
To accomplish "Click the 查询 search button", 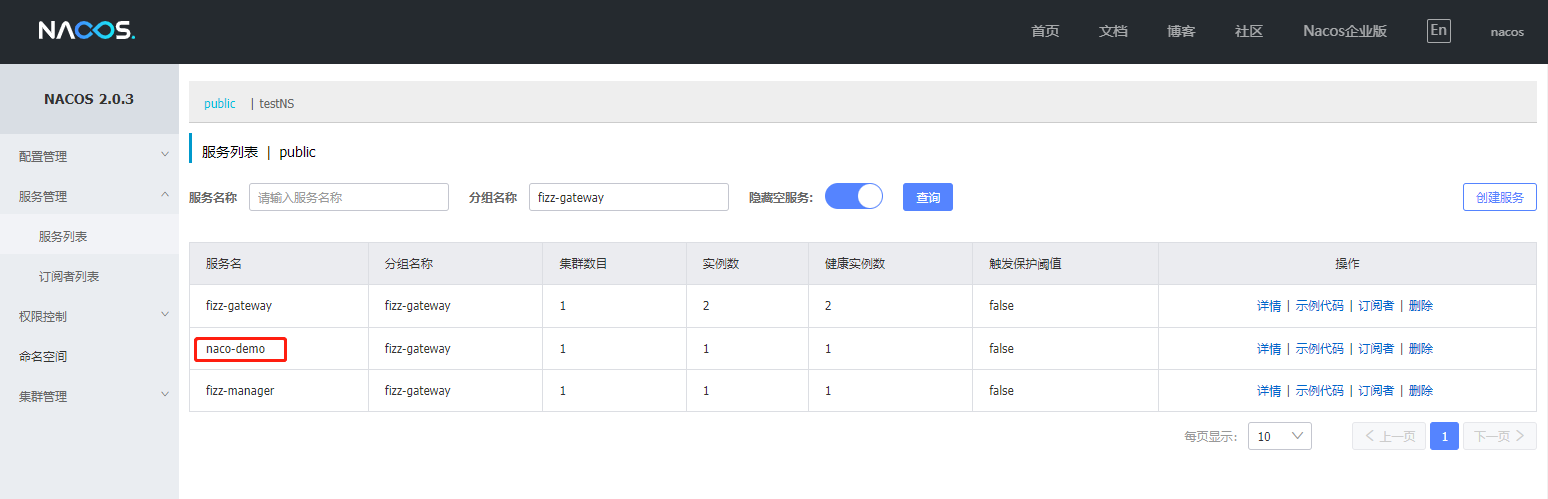I will [927, 198].
